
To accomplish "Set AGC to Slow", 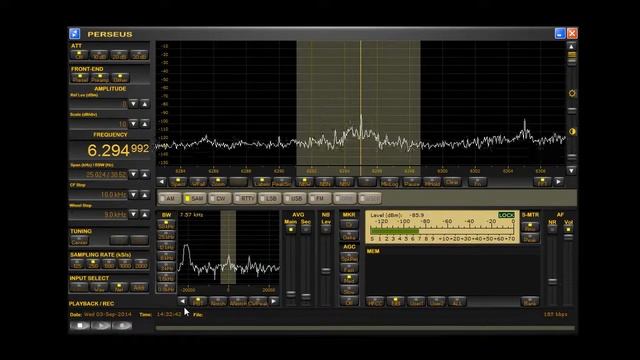I will (349, 291).
